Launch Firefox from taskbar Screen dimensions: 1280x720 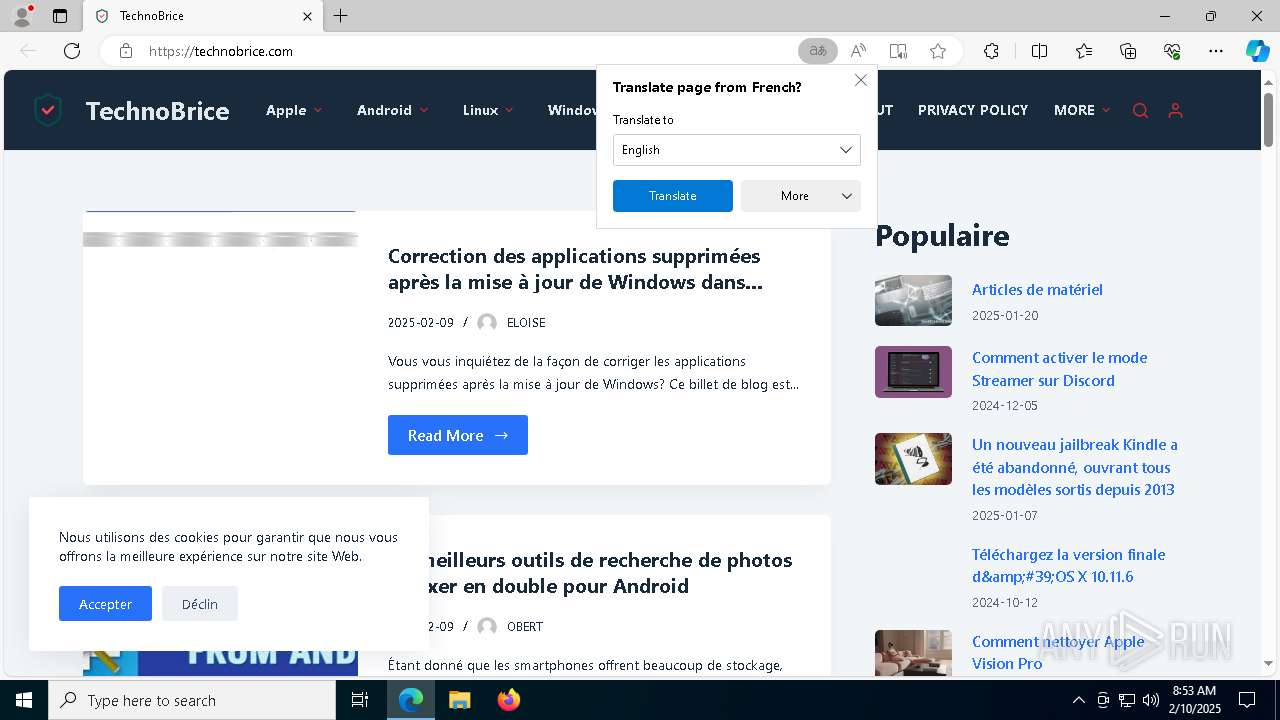click(508, 700)
